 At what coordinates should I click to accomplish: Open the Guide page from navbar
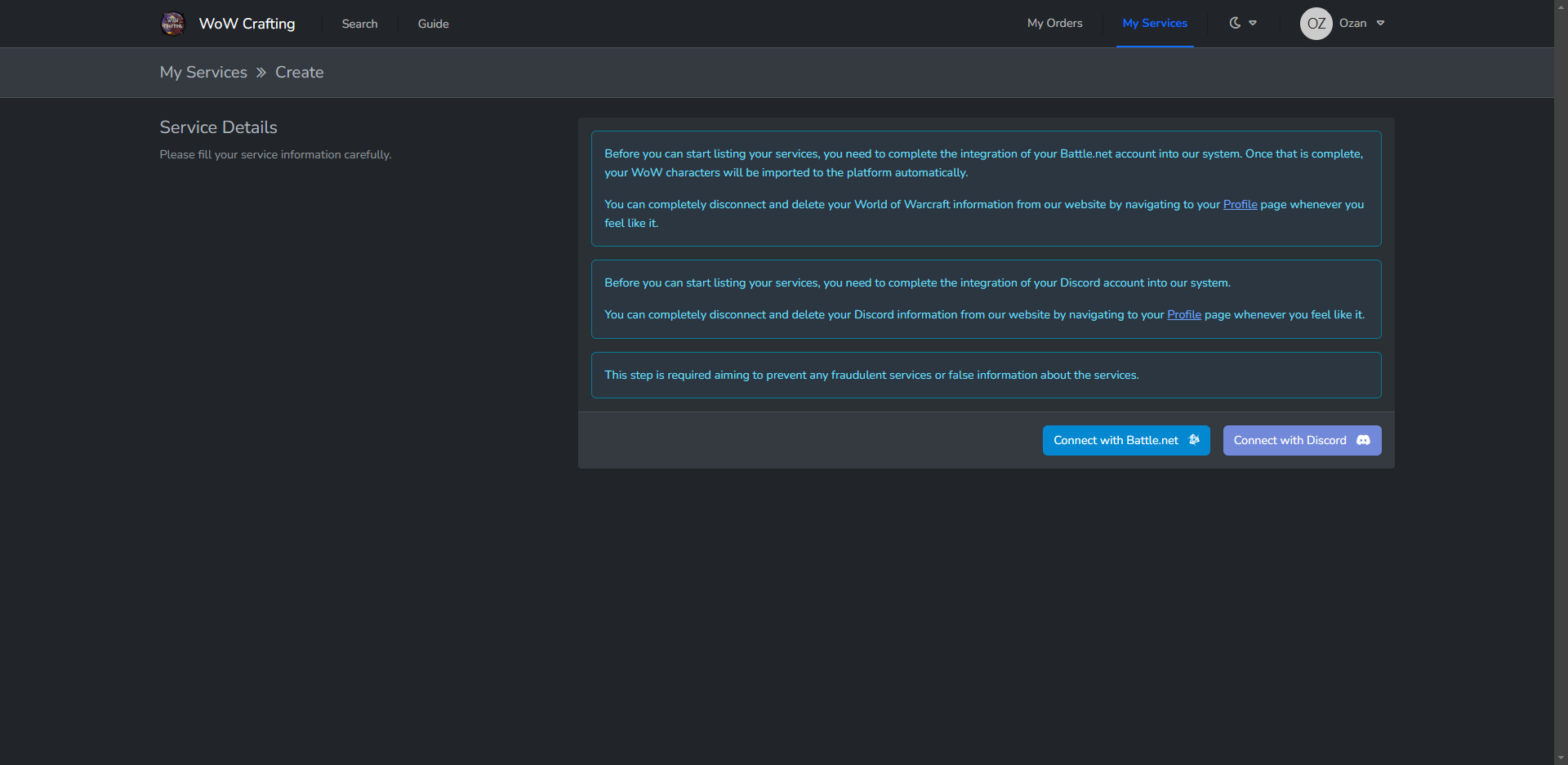[x=433, y=24]
